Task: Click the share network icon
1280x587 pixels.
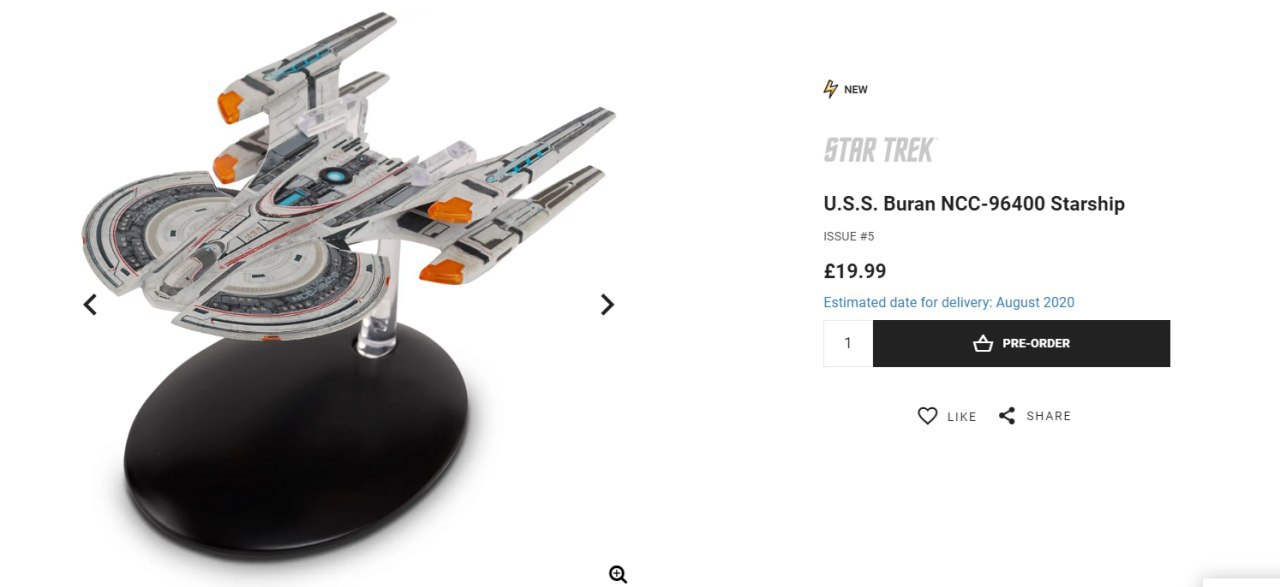Action: click(x=1007, y=416)
